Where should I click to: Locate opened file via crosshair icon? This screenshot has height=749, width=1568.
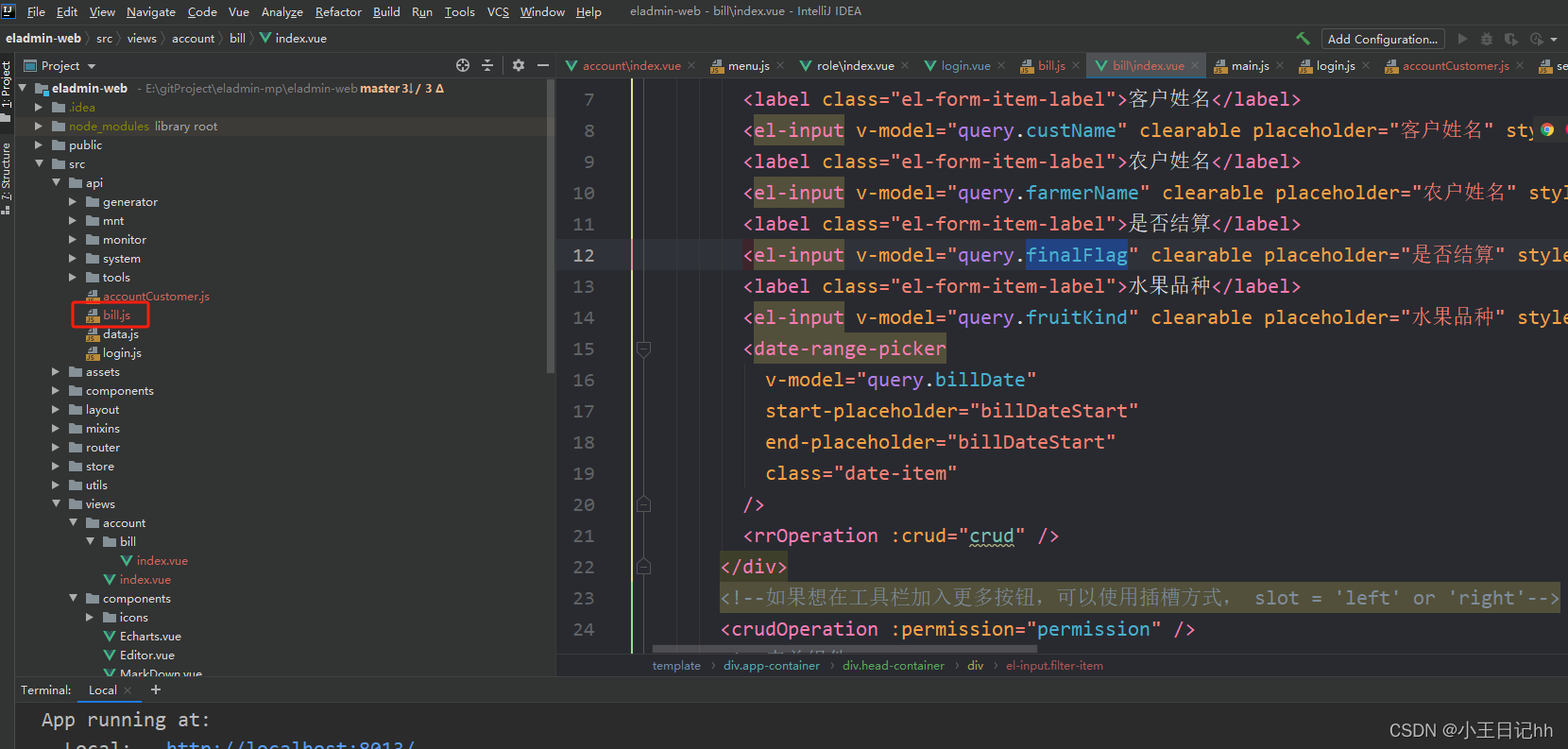[463, 65]
